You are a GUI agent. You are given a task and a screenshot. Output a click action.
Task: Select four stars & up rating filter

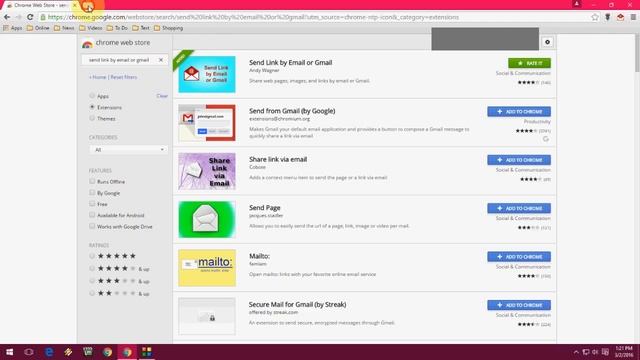(92, 269)
